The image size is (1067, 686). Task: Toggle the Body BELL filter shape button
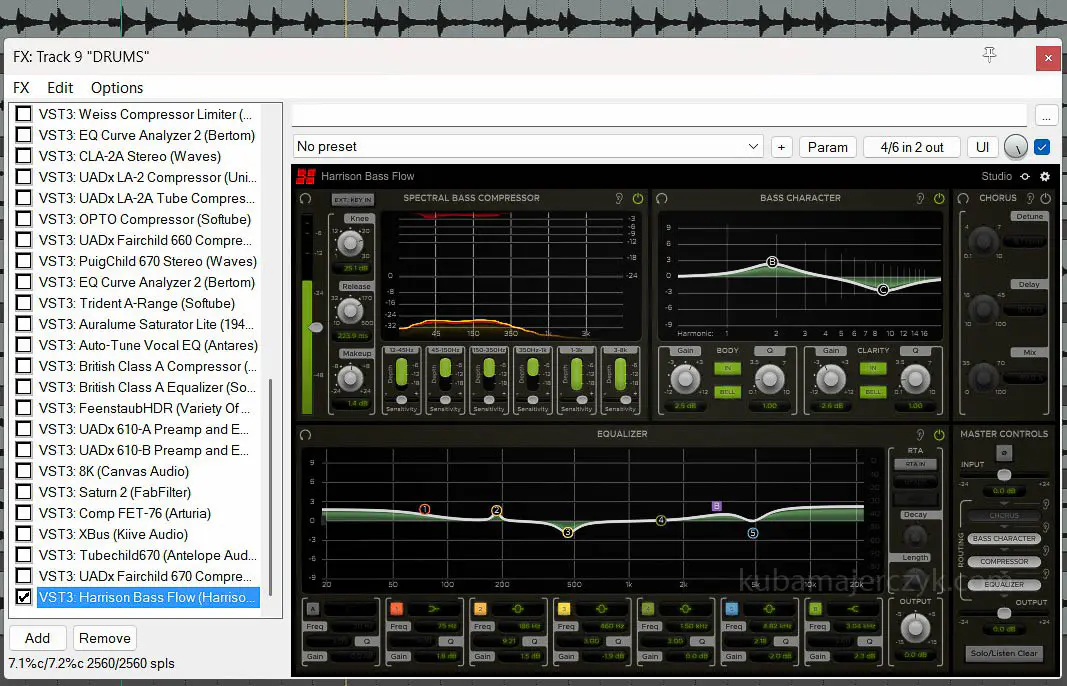click(727, 391)
